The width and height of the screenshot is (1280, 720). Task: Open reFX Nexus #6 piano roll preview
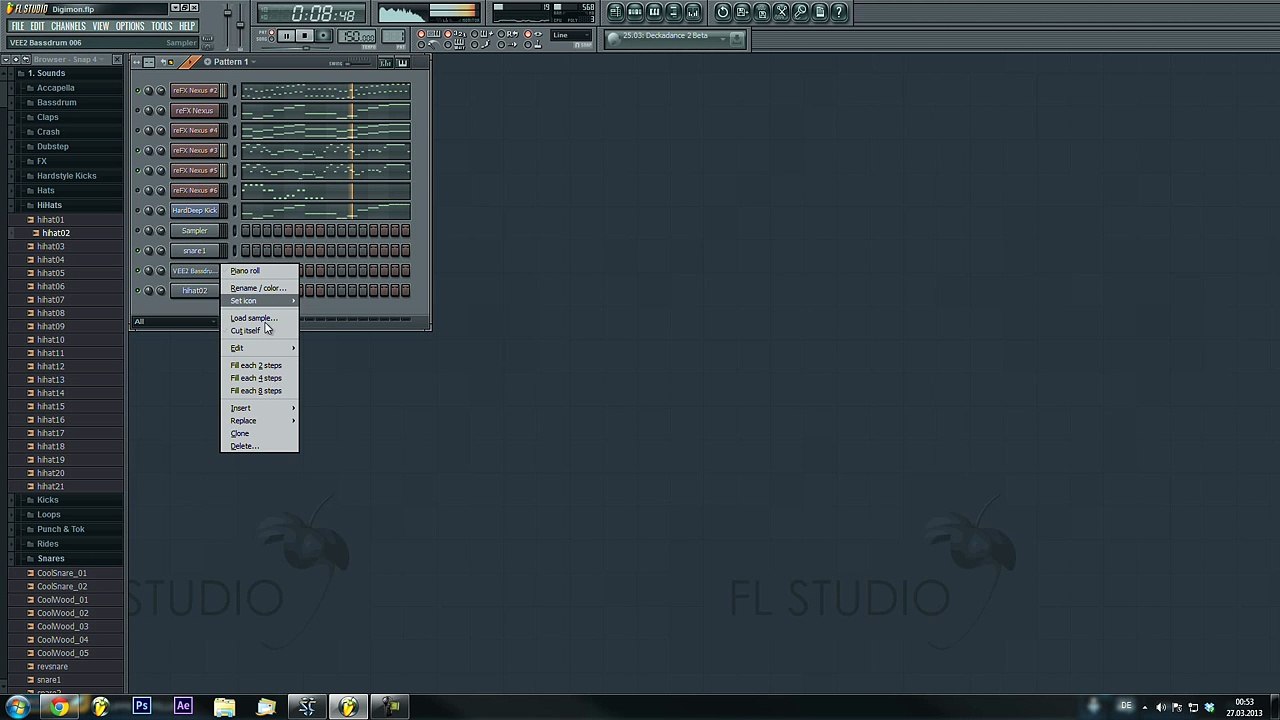tap(325, 191)
